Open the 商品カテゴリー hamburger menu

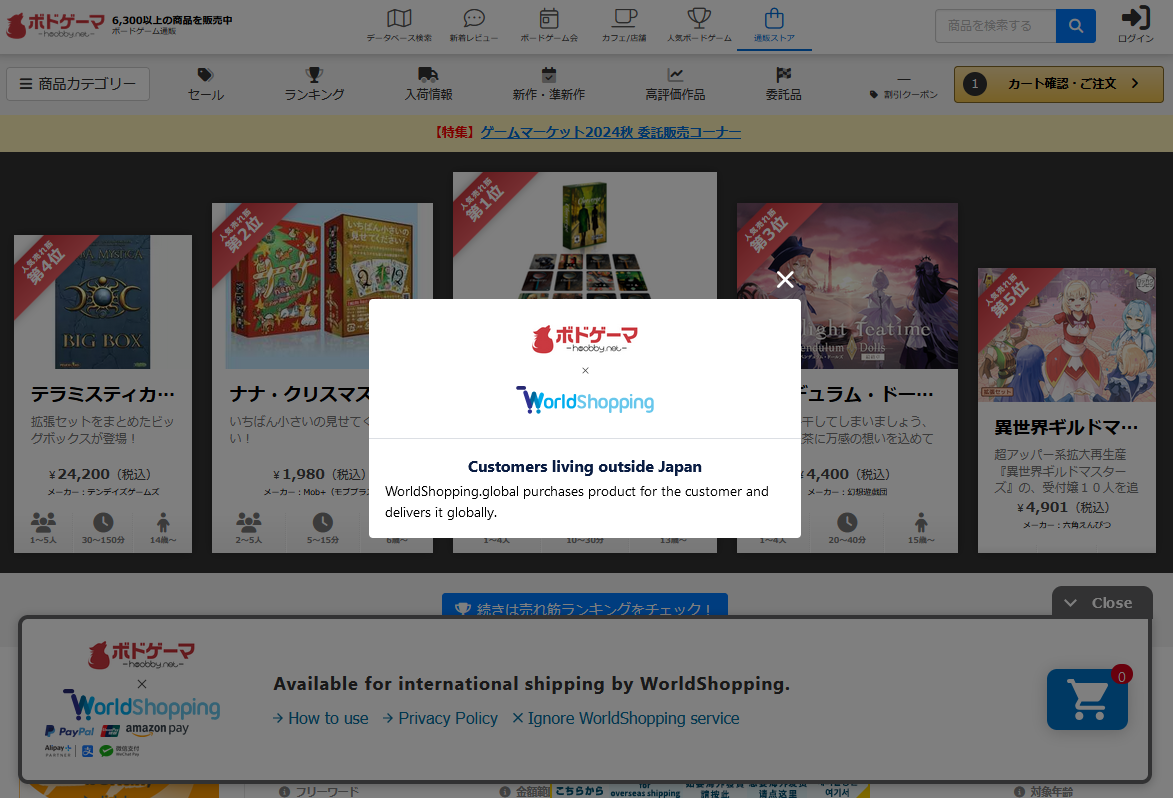pos(78,84)
